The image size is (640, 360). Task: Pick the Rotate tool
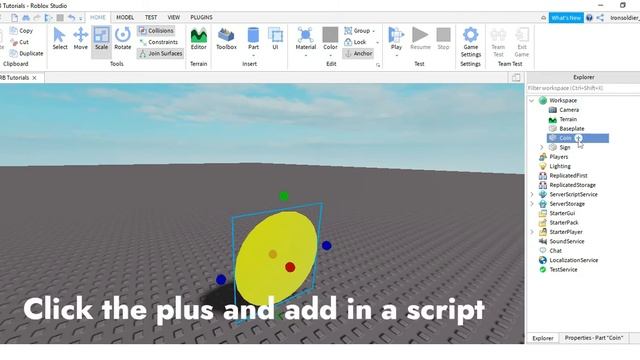tap(122, 38)
